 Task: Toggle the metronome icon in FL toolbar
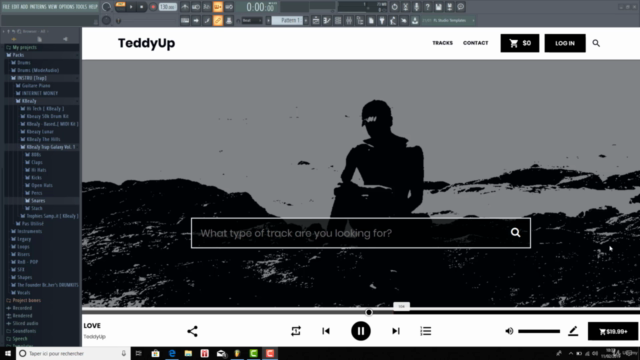tap(185, 7)
